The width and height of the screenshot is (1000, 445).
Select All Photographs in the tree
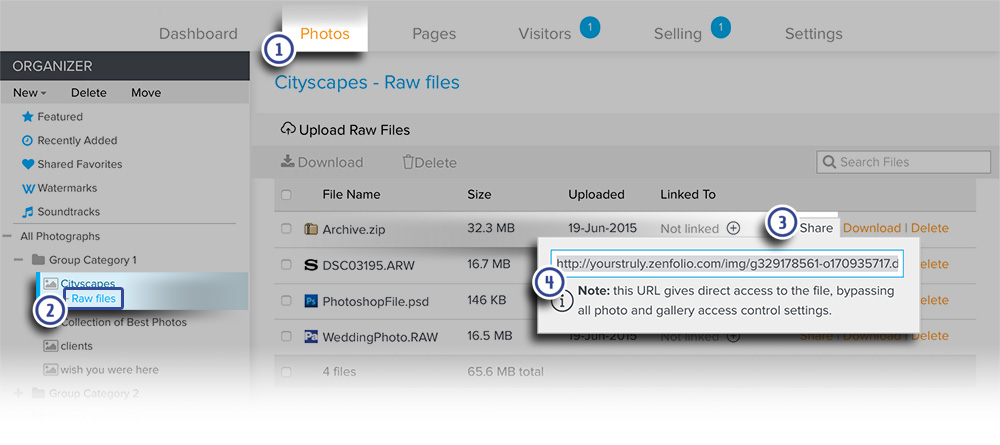point(60,236)
